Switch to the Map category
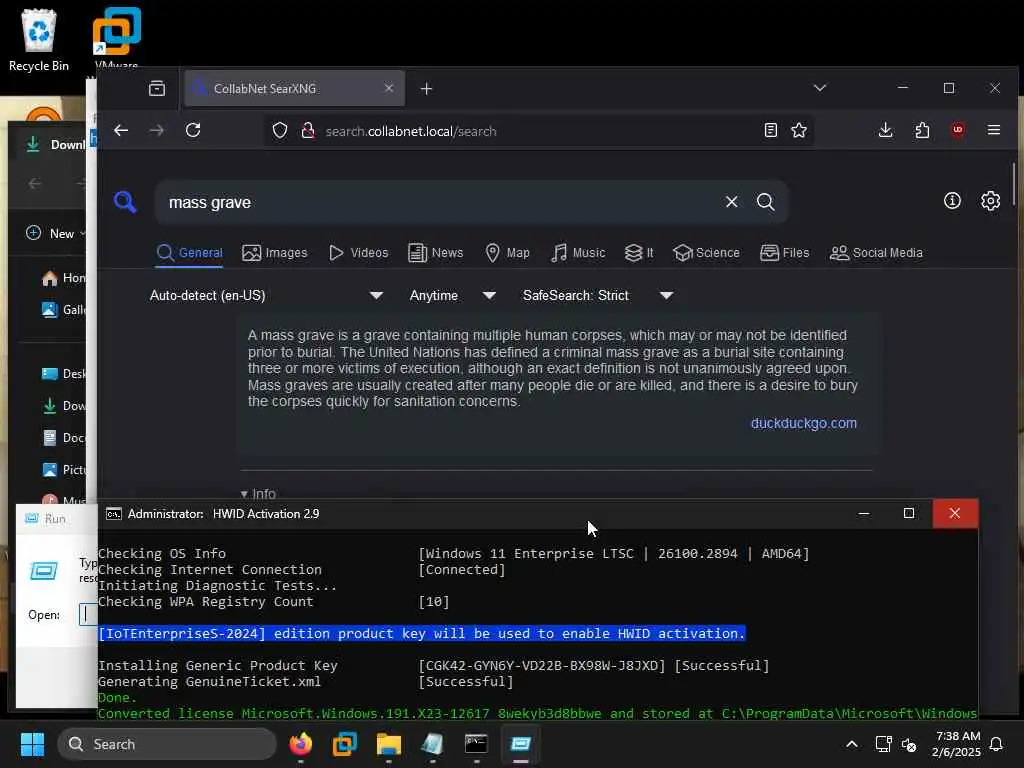1024x768 pixels. pyautogui.click(x=507, y=253)
